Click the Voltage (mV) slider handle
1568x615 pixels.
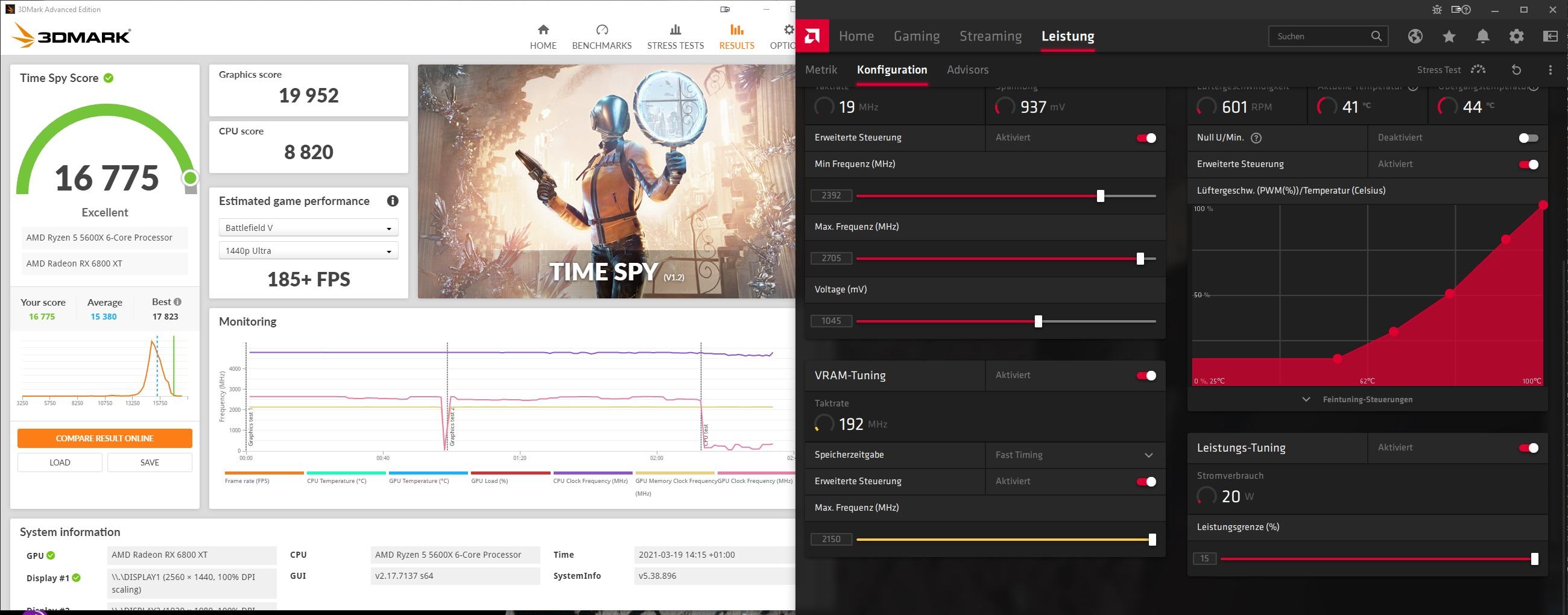pos(1038,321)
